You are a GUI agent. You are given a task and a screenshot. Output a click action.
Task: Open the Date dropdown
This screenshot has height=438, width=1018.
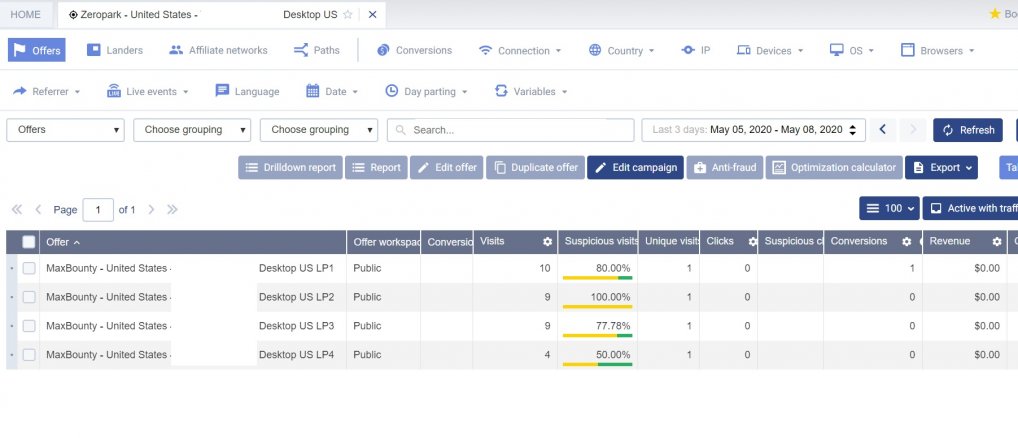click(x=332, y=91)
